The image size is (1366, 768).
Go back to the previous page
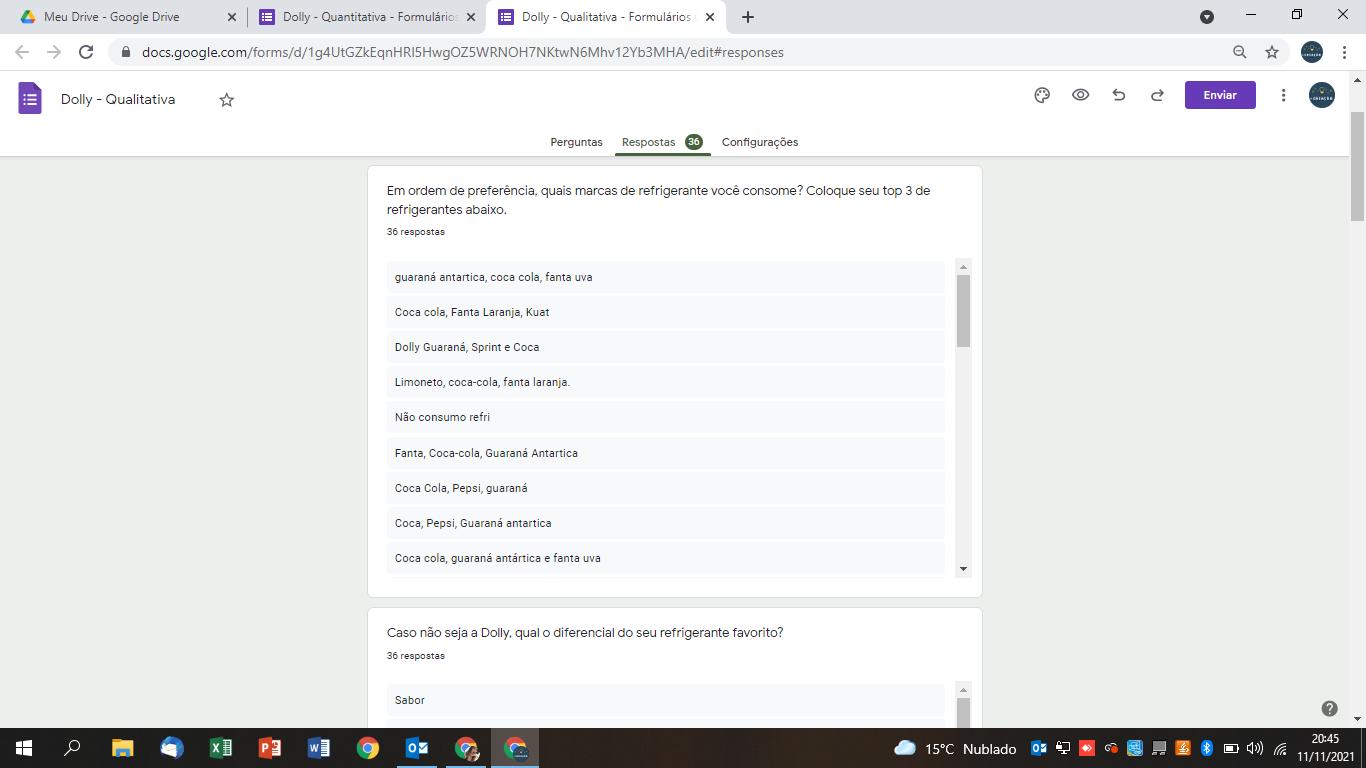[22, 52]
